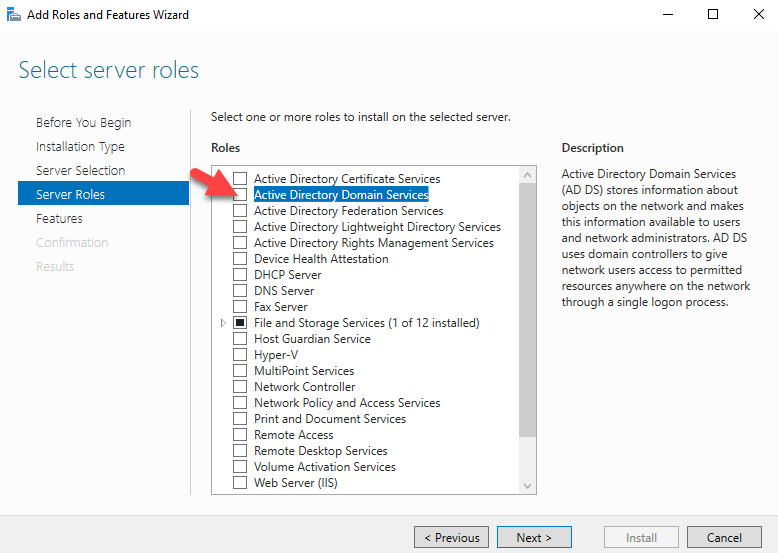Switch to Server Selection step
778x553 pixels.
point(80,171)
